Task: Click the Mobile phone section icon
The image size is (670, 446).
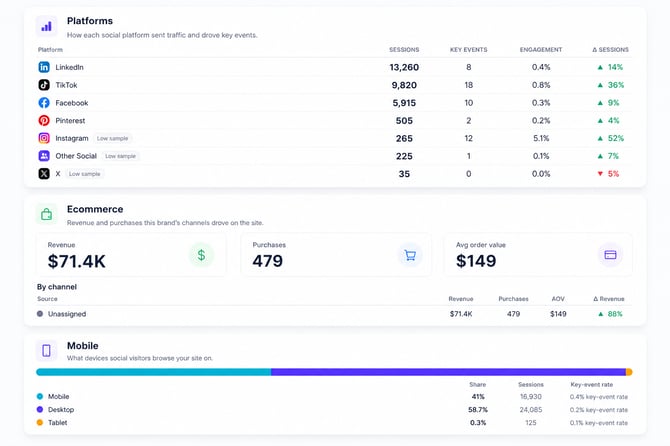Action: point(47,351)
